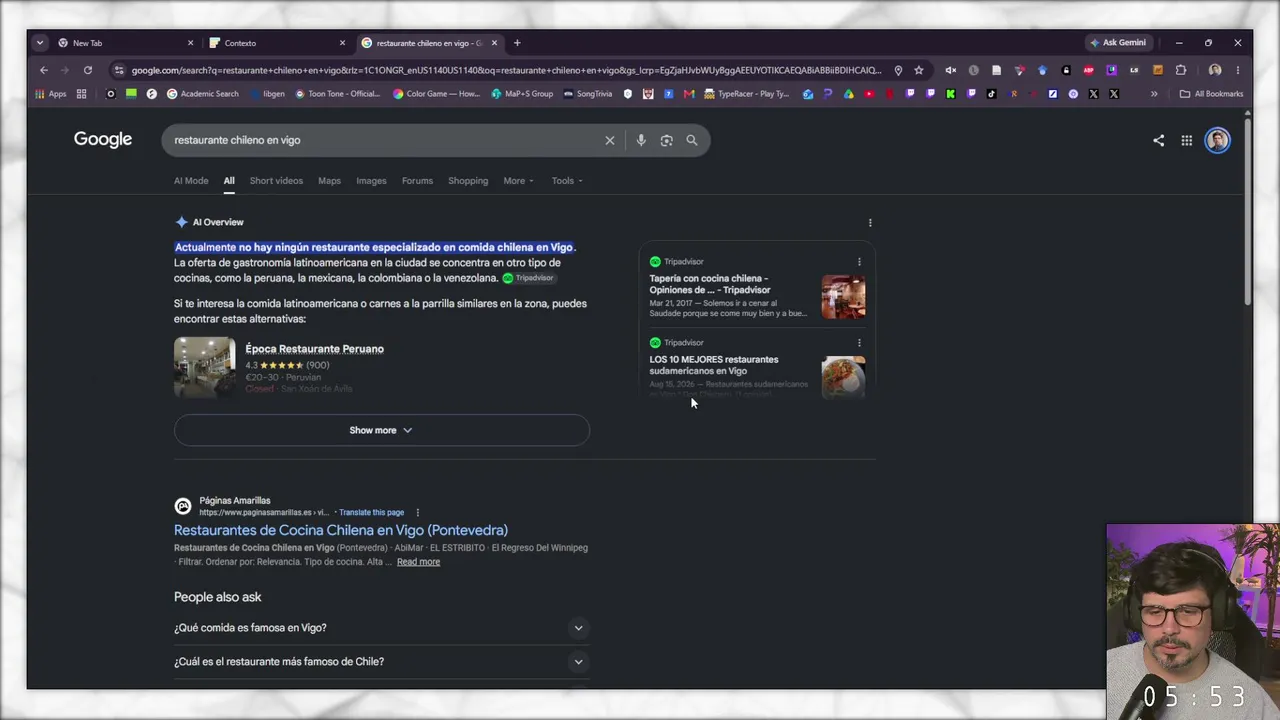Show hidden bookmarks with the double chevron
The image size is (1280, 720).
tap(1154, 94)
